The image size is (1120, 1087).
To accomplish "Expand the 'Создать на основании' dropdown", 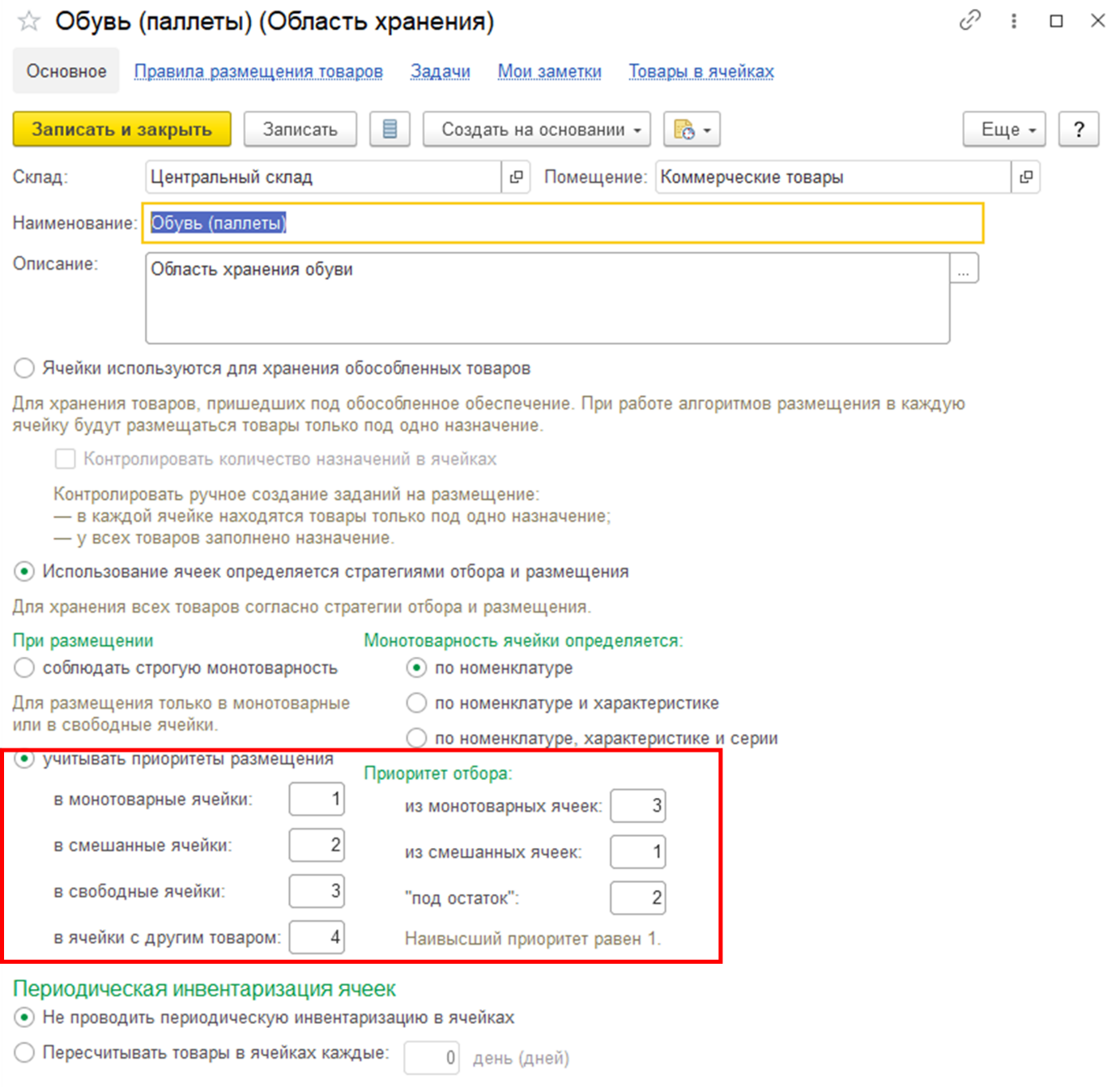I will (x=536, y=130).
